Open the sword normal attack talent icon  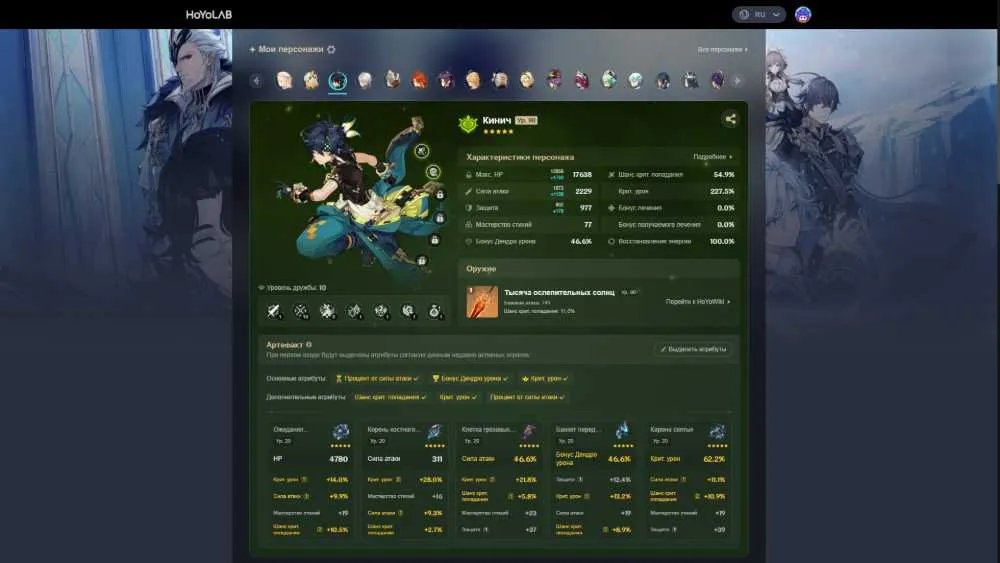tap(274, 311)
